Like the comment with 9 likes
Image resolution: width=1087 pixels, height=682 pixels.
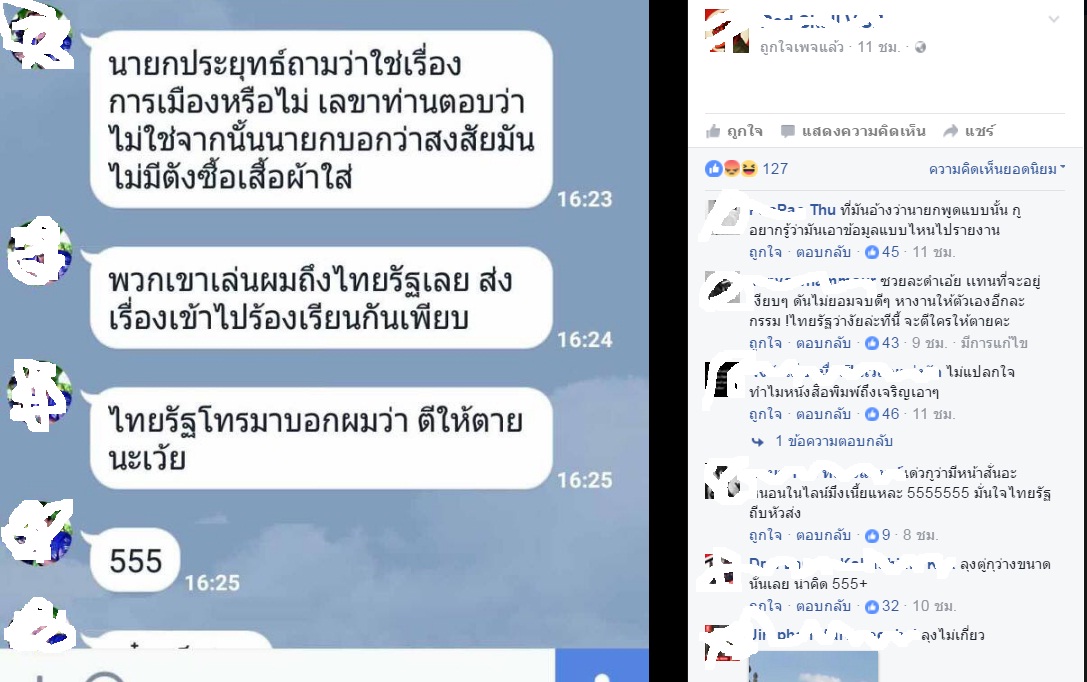tap(765, 535)
